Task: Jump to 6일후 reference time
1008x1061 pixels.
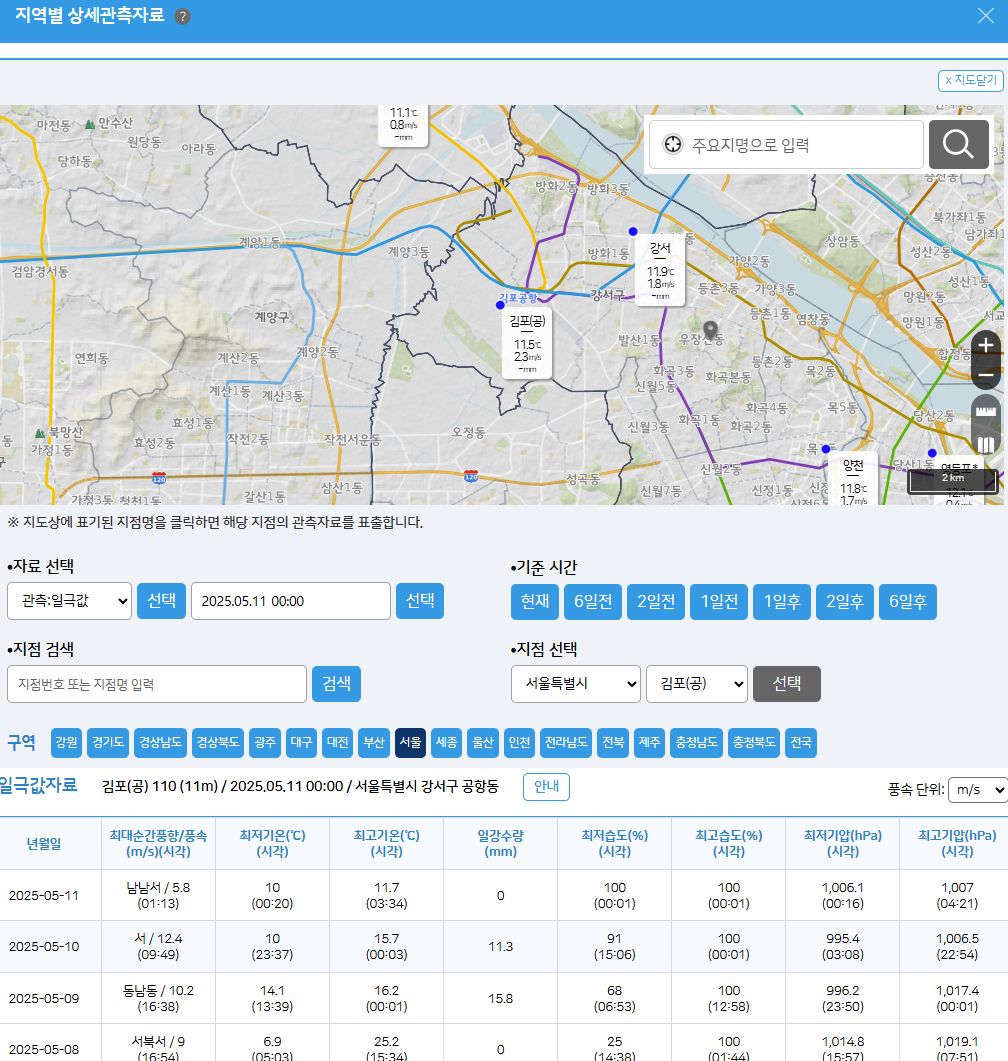Action: (x=908, y=602)
